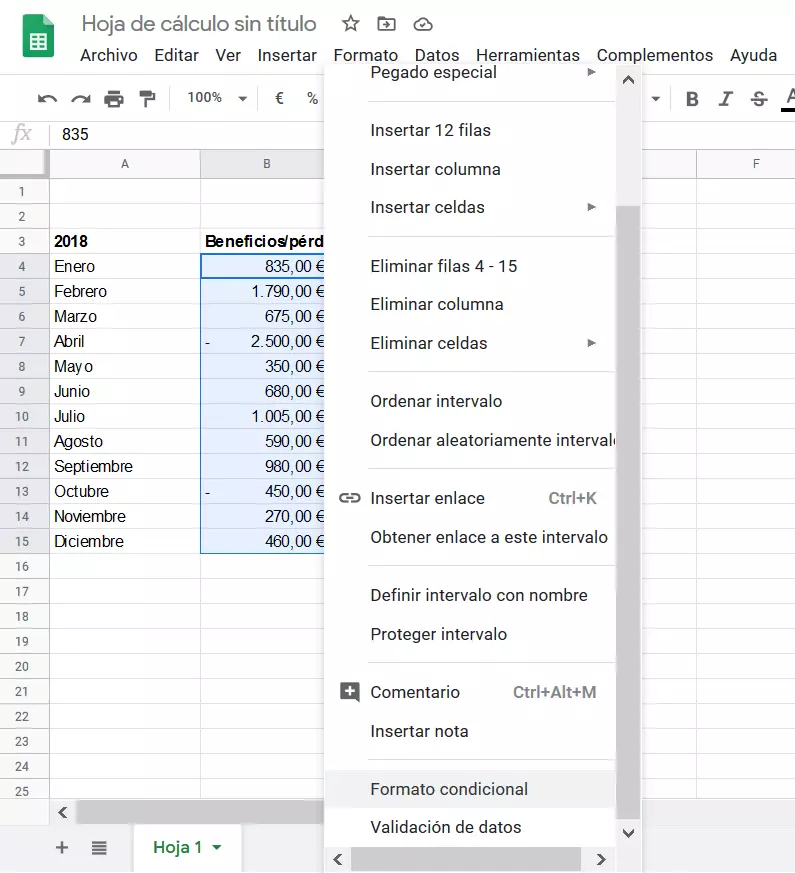795x873 pixels.
Task: Click the menu's horizontal scroll left arrow
Action: coord(338,859)
